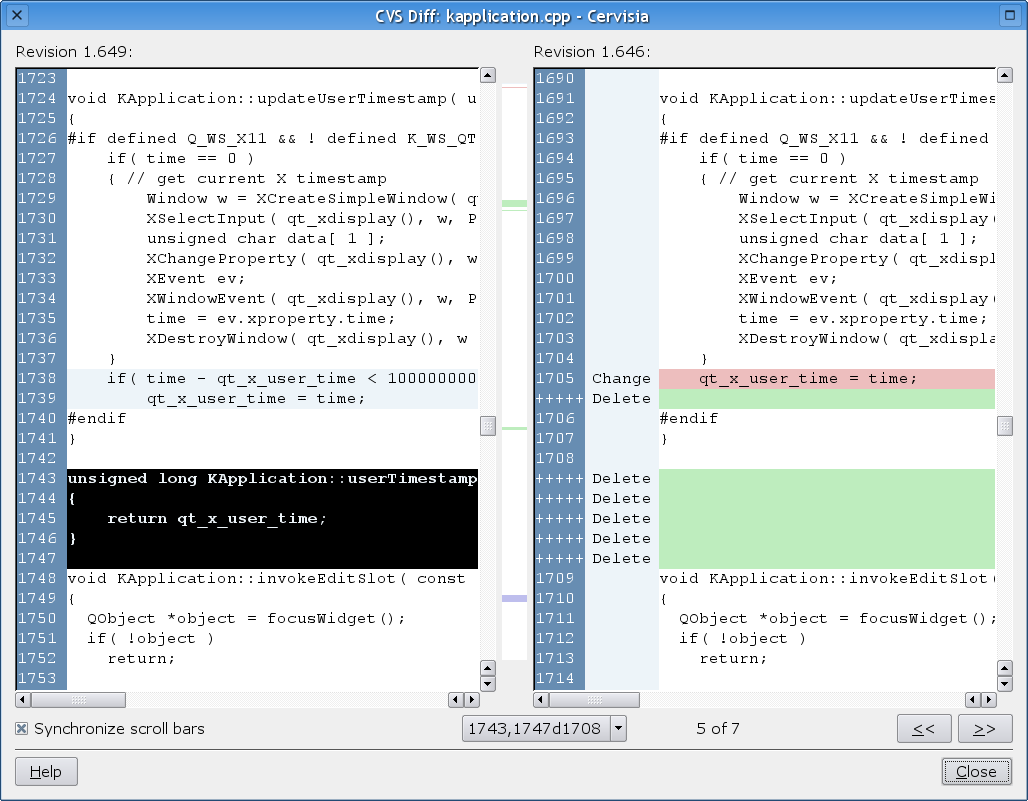Click scroll-left arrow at left pane's far left
Viewport: 1028px width, 801px height.
click(23, 700)
